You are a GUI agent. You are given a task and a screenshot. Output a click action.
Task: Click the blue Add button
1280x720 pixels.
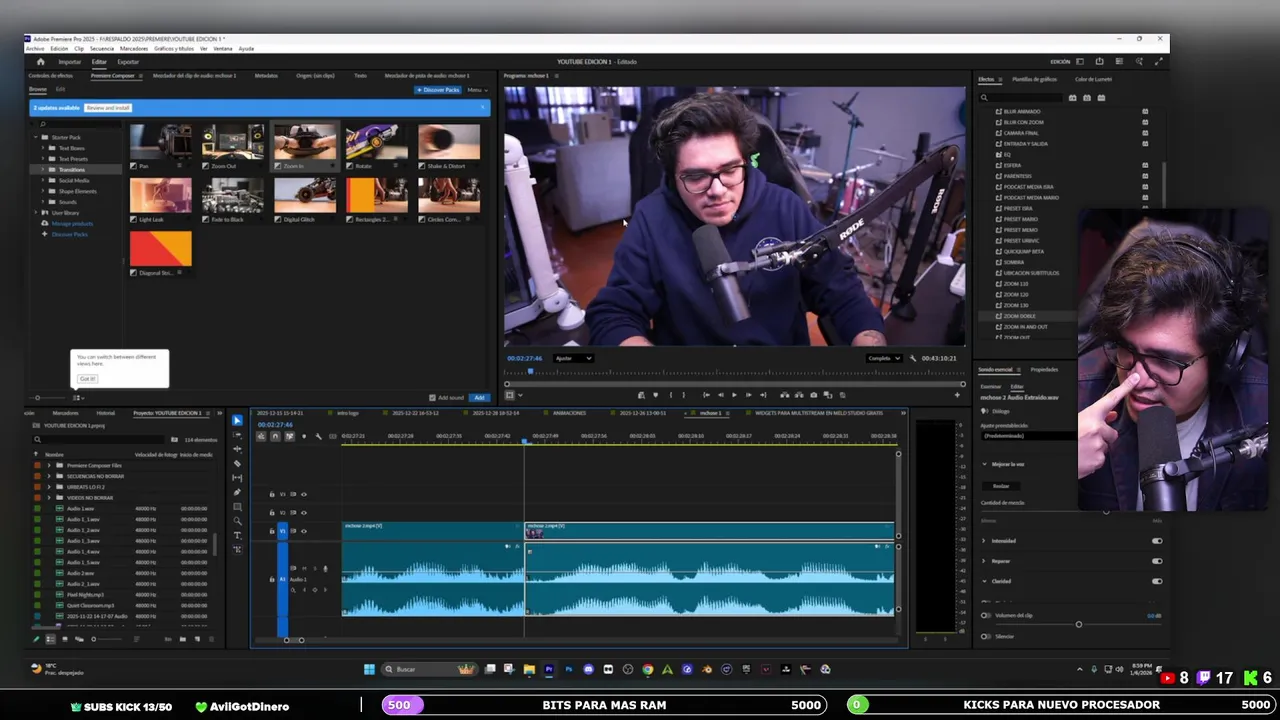[480, 398]
